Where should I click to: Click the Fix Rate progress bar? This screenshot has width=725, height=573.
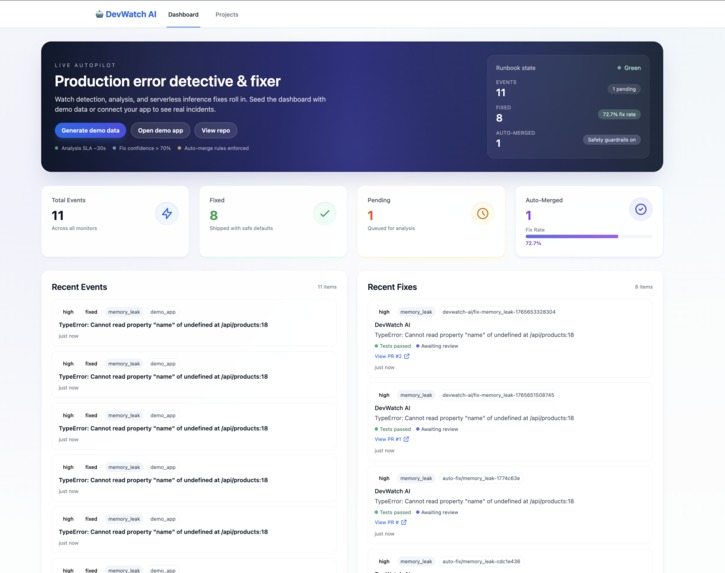[589, 236]
